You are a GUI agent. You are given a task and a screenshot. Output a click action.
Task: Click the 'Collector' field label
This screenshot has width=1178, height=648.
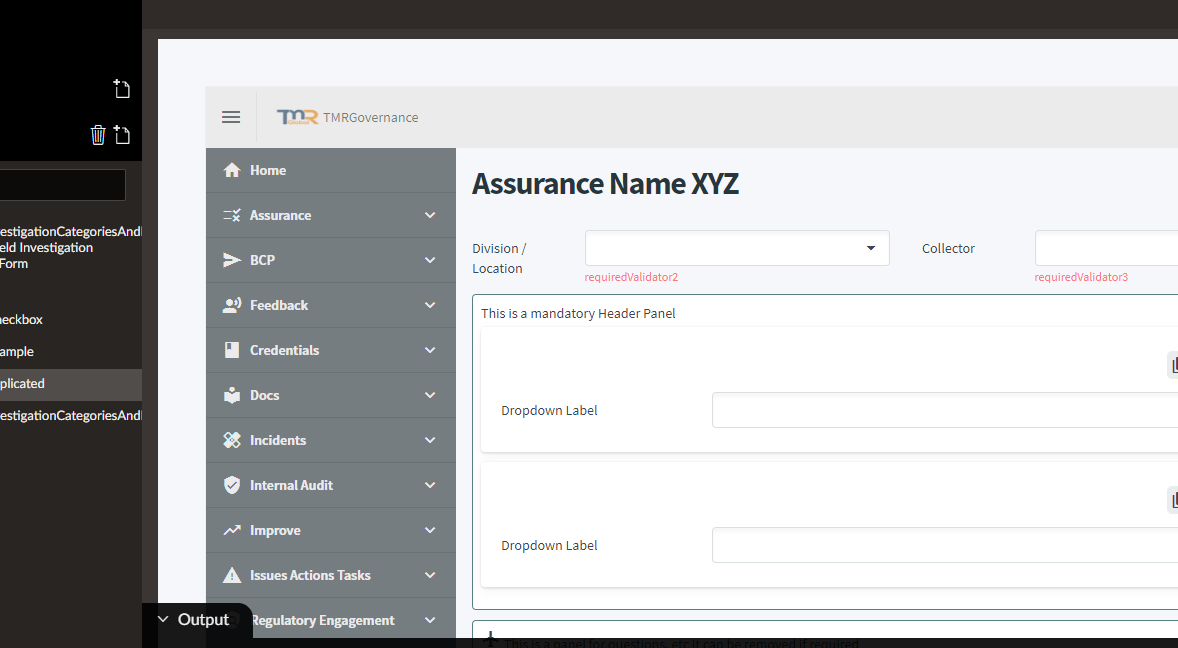click(948, 249)
